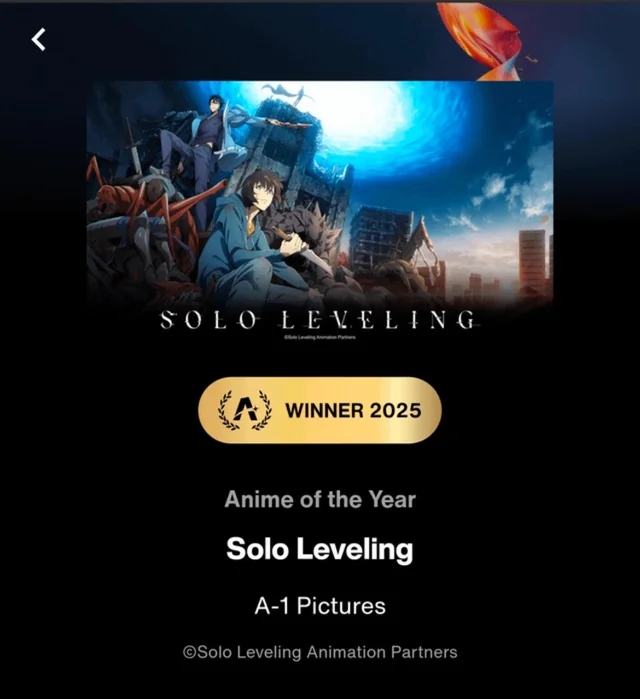The width and height of the screenshot is (640, 699).
Task: Click the SOLO LEVELING stylized logo text
Action: click(x=320, y=320)
